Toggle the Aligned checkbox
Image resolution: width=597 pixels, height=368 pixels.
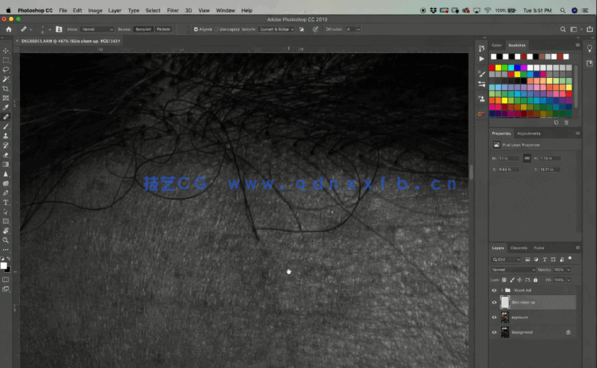click(196, 29)
